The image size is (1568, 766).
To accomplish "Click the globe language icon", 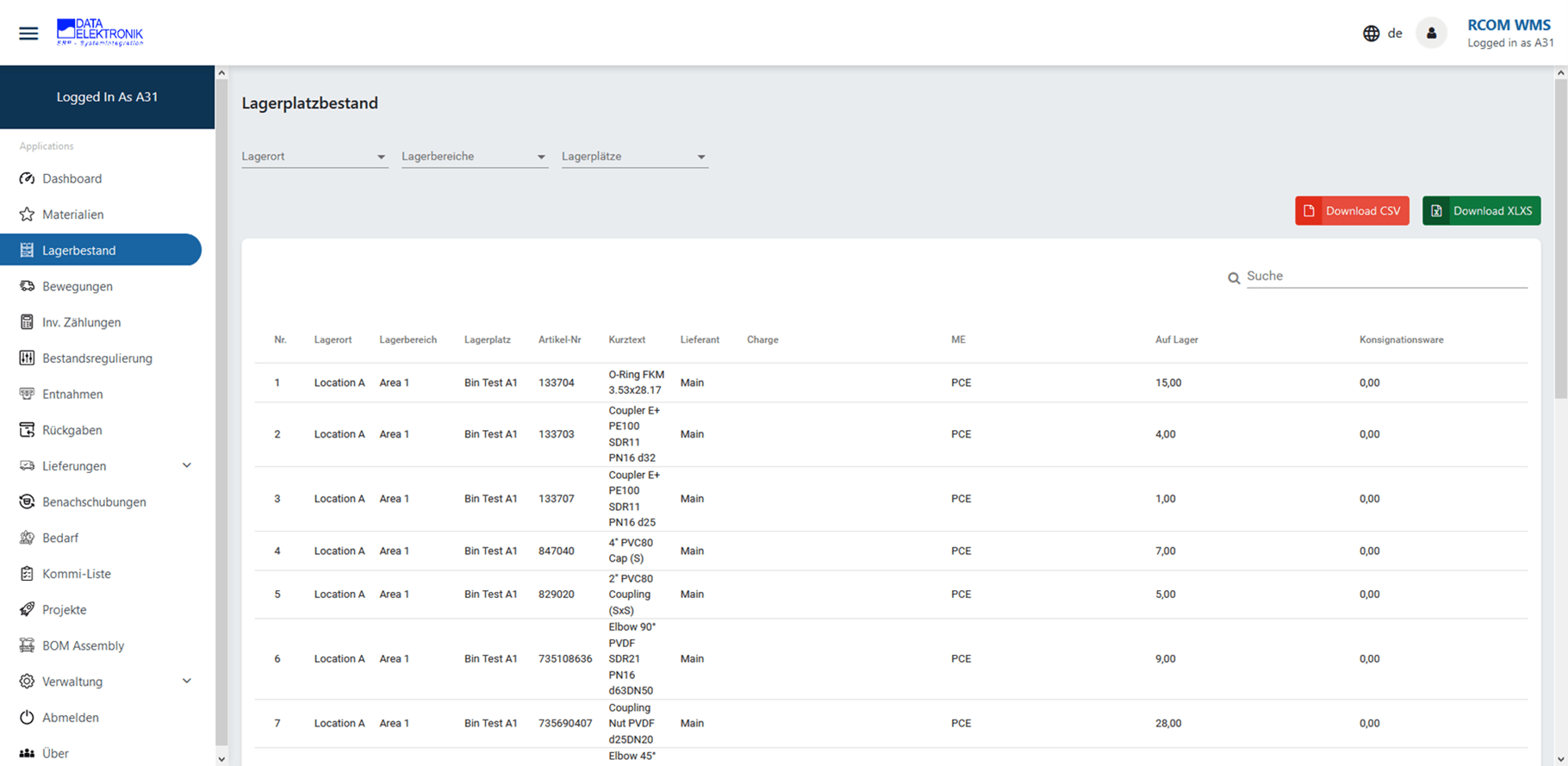I will coord(1371,34).
